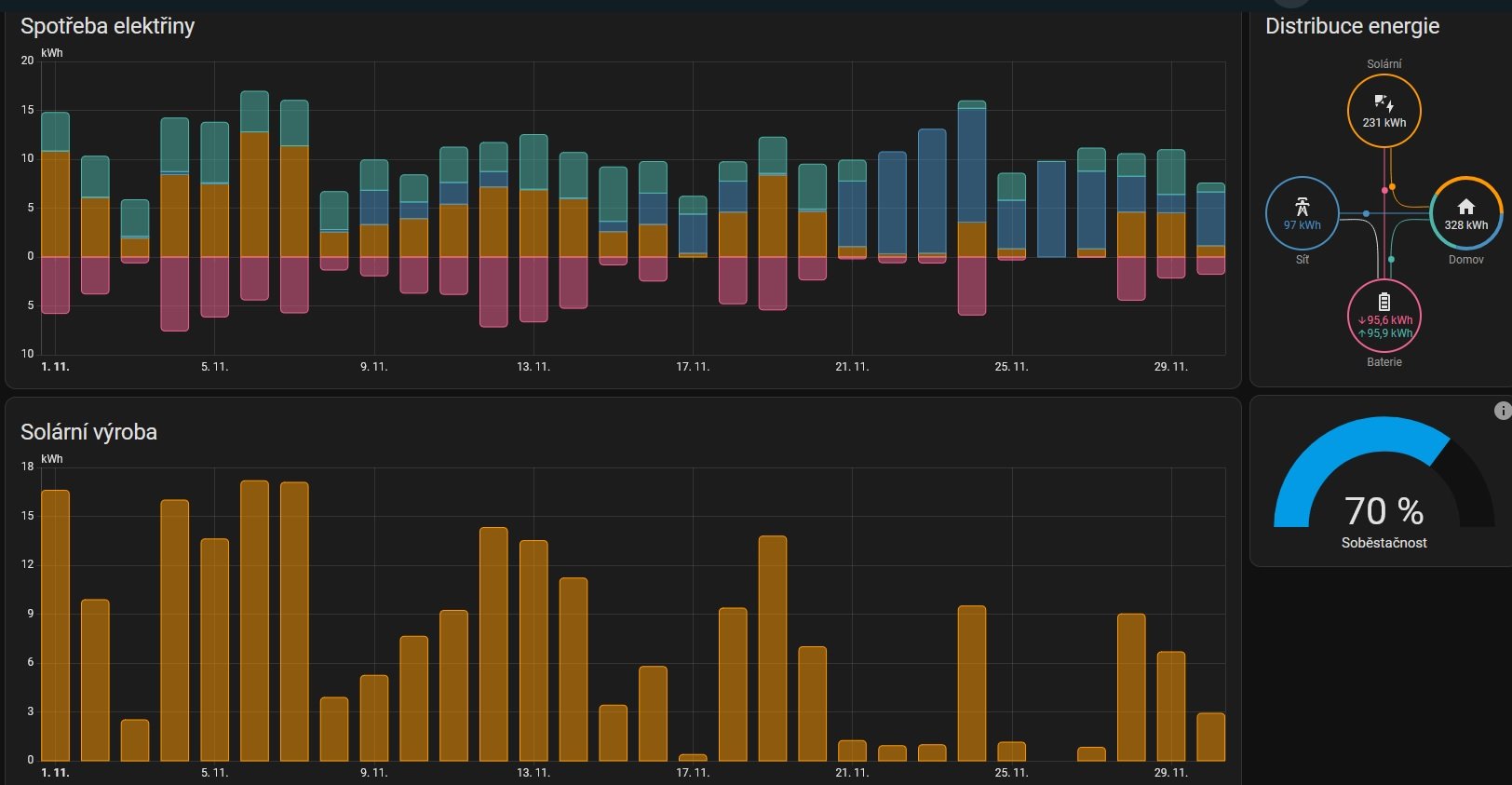
Task: Click the Distribuce energie card title
Action: [x=1351, y=26]
